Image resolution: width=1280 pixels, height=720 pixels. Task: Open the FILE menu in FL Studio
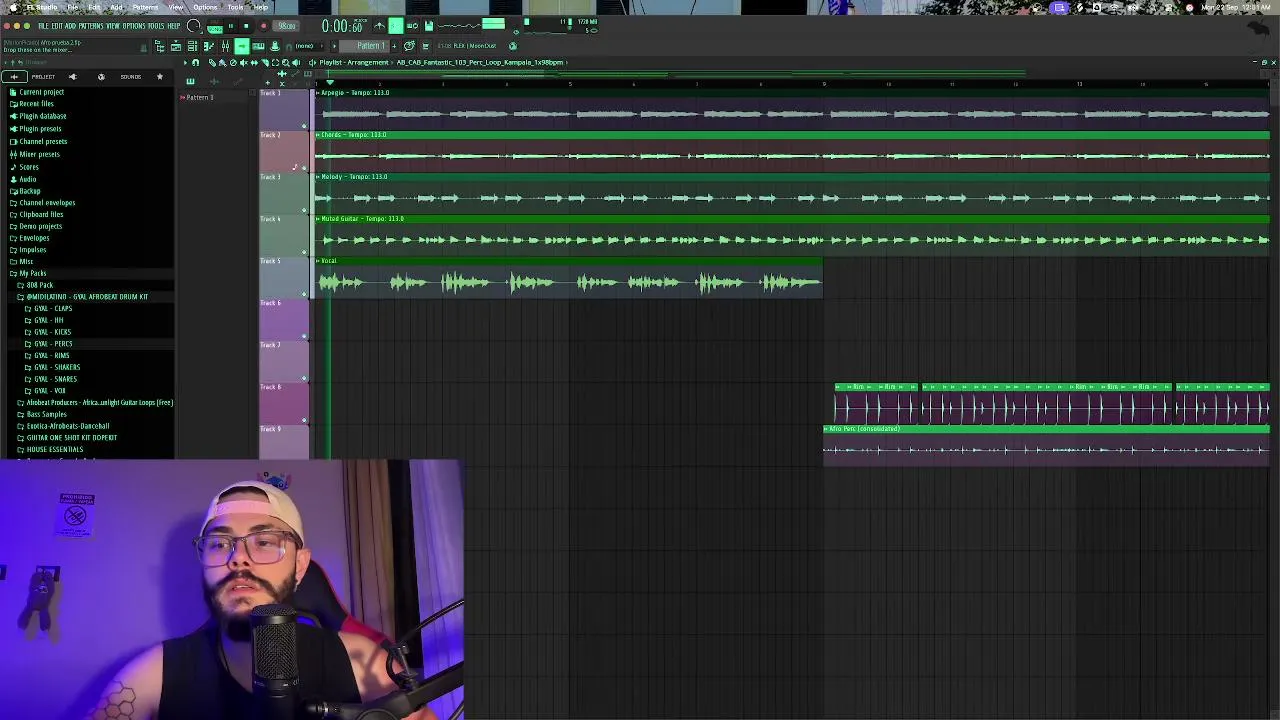pos(43,25)
